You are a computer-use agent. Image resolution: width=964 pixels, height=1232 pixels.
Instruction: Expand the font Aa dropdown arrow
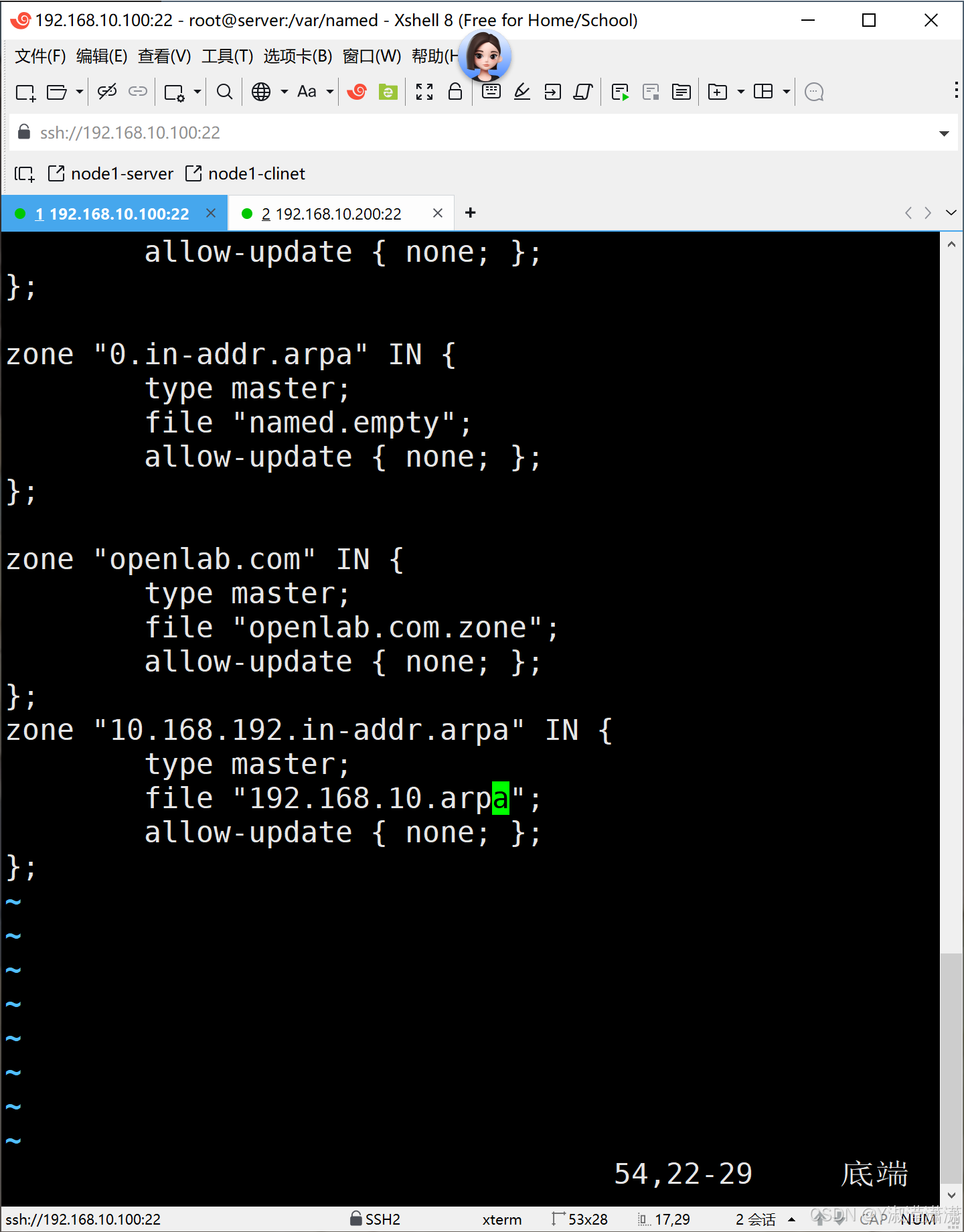[x=330, y=92]
